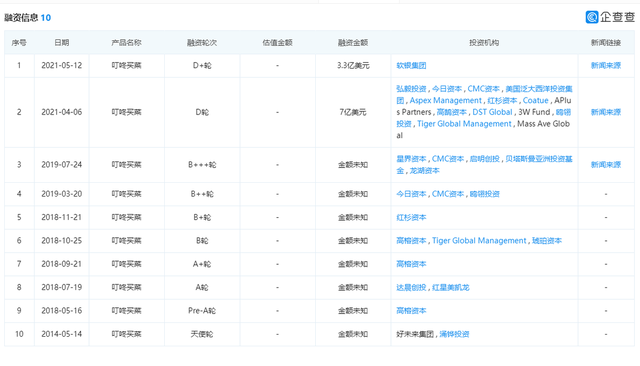640x366 pixels.
Task: Click 红星美凯龙 investor link
Action: click(451, 287)
